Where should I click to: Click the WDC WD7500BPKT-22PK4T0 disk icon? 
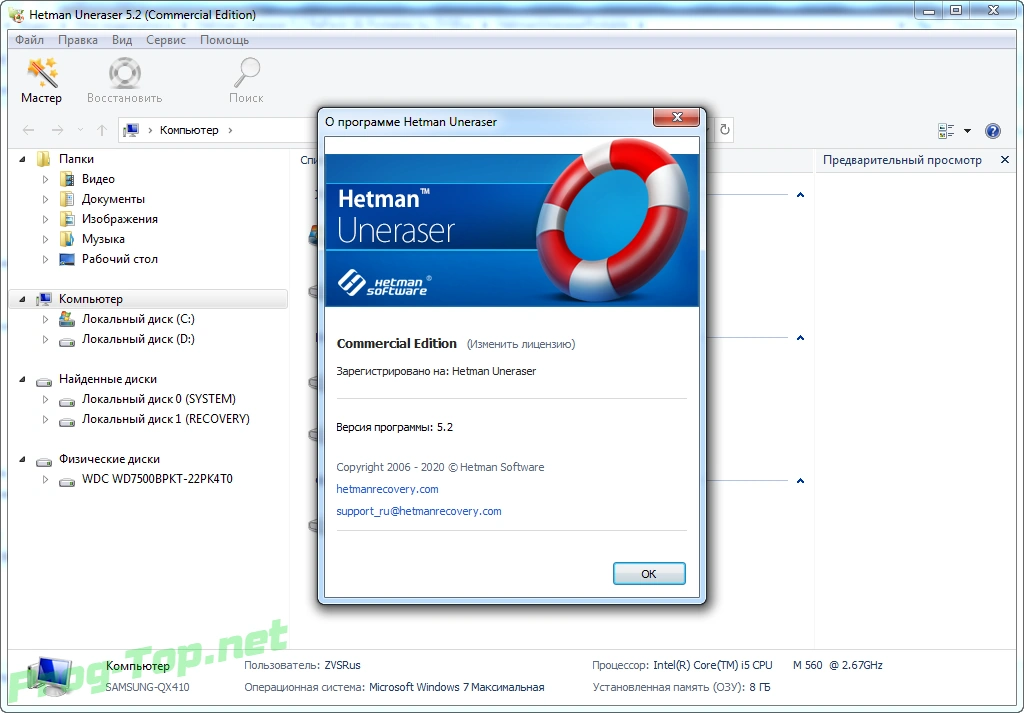point(67,481)
